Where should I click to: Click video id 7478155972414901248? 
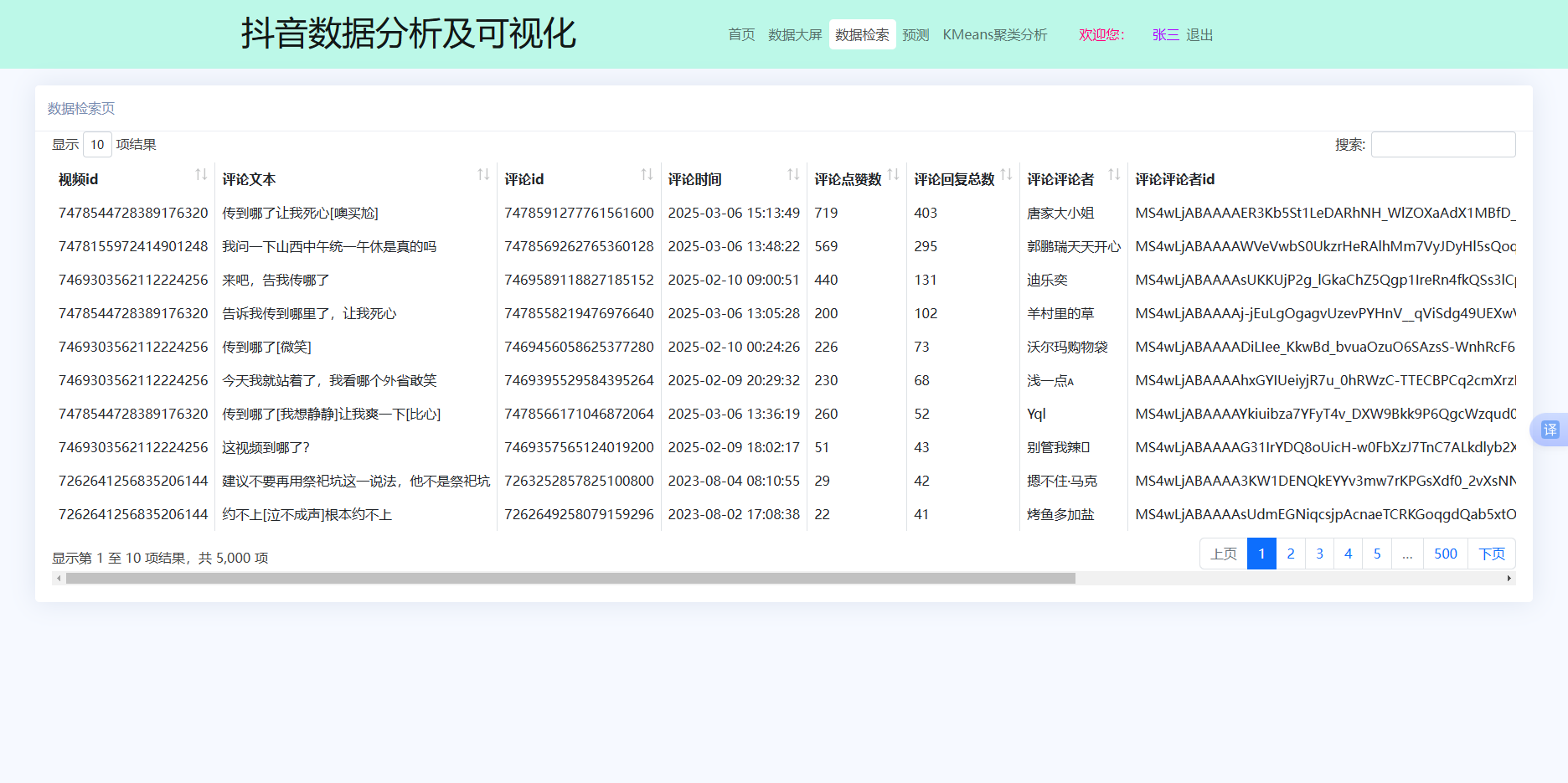pyautogui.click(x=133, y=246)
